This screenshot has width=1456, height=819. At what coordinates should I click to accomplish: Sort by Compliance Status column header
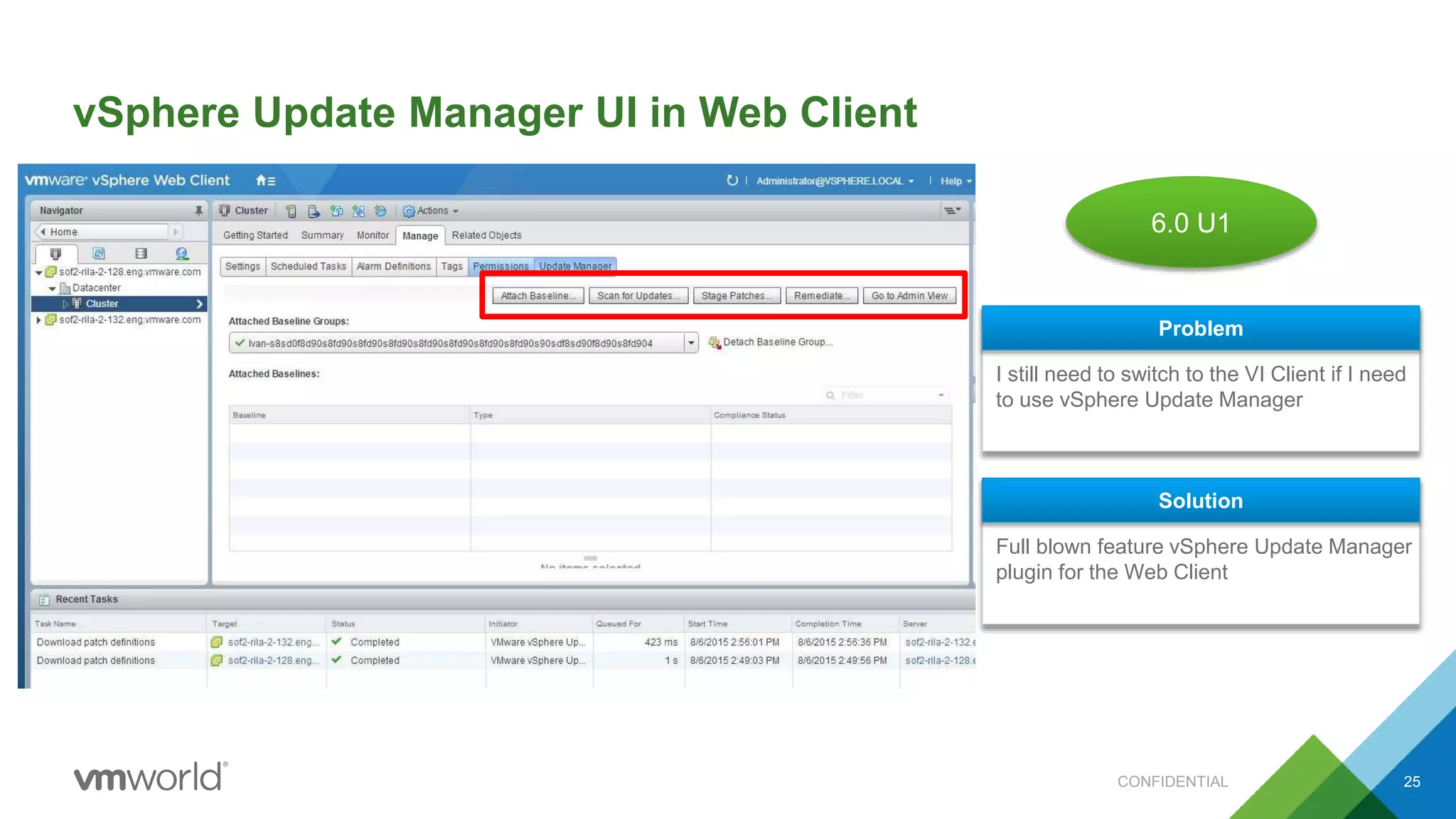[x=831, y=415]
